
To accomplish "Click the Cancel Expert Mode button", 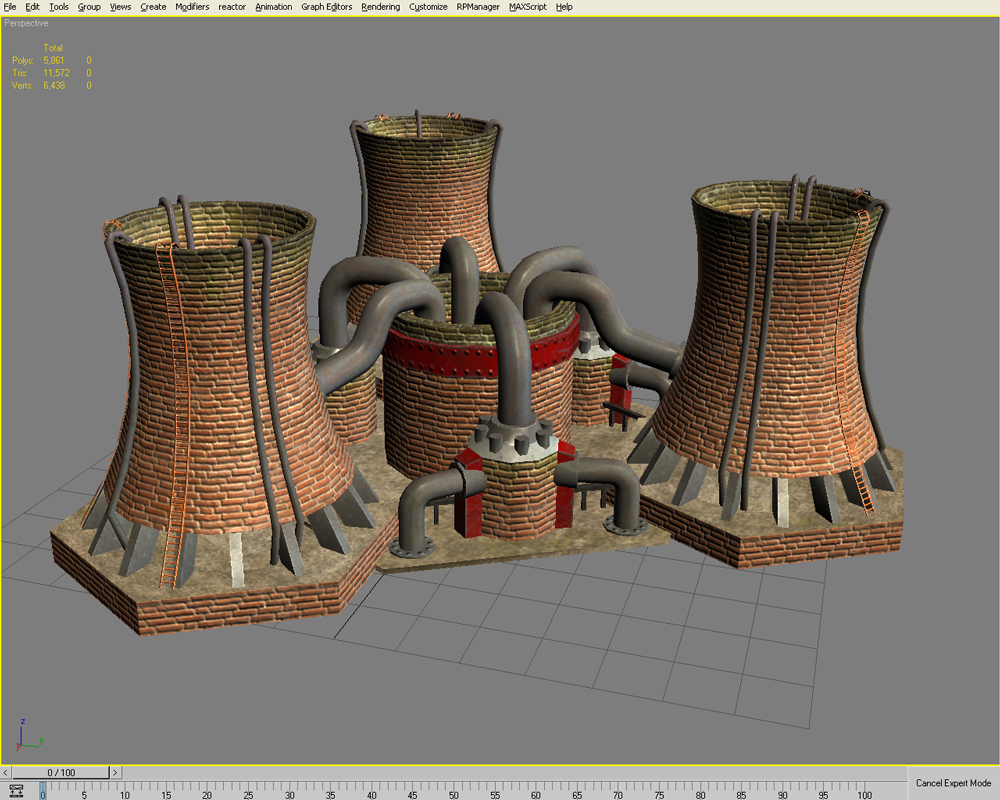I will point(952,783).
